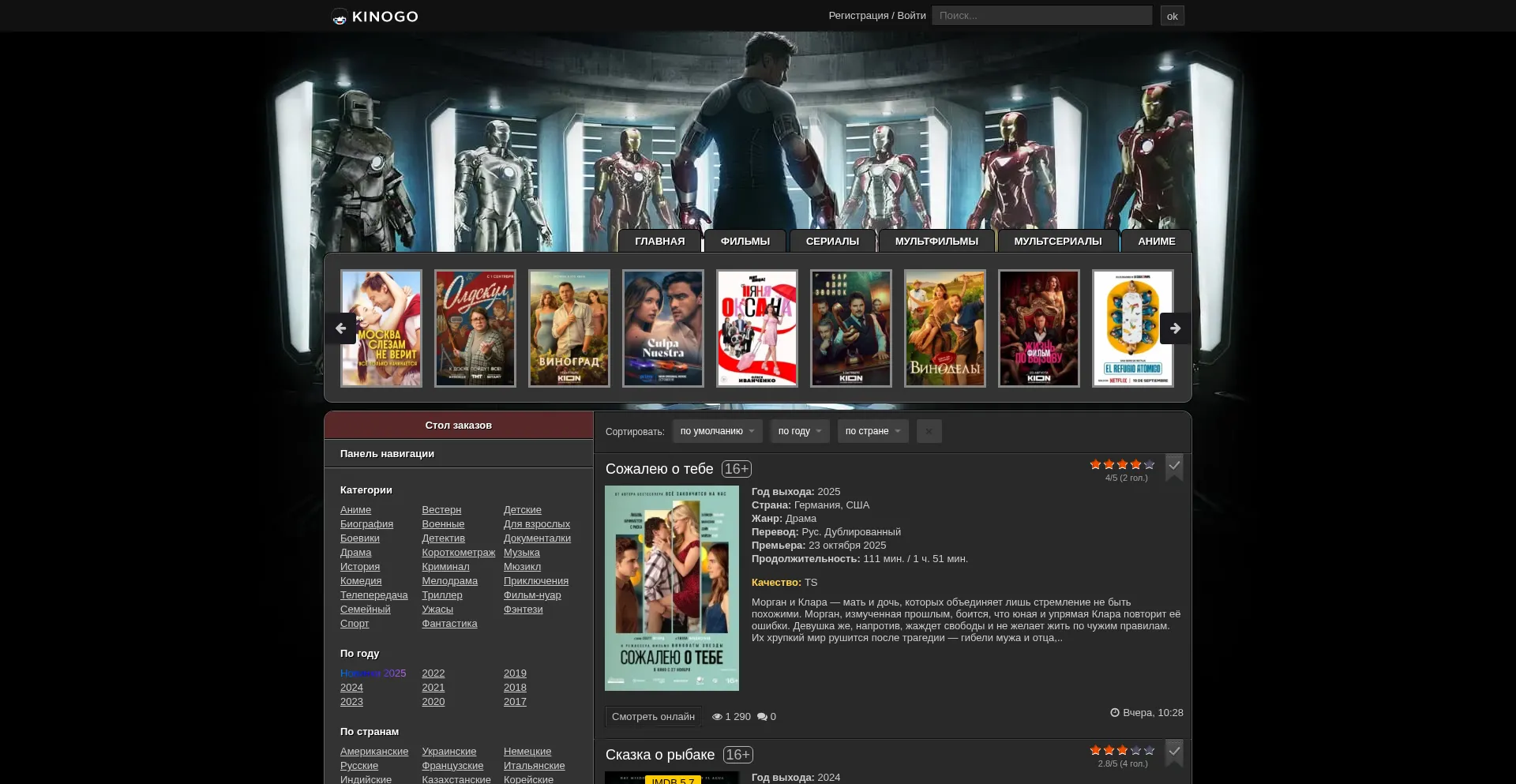Click the comments bubble icon under Сожалею о тебе
Image resolution: width=1516 pixels, height=784 pixels.
762,717
